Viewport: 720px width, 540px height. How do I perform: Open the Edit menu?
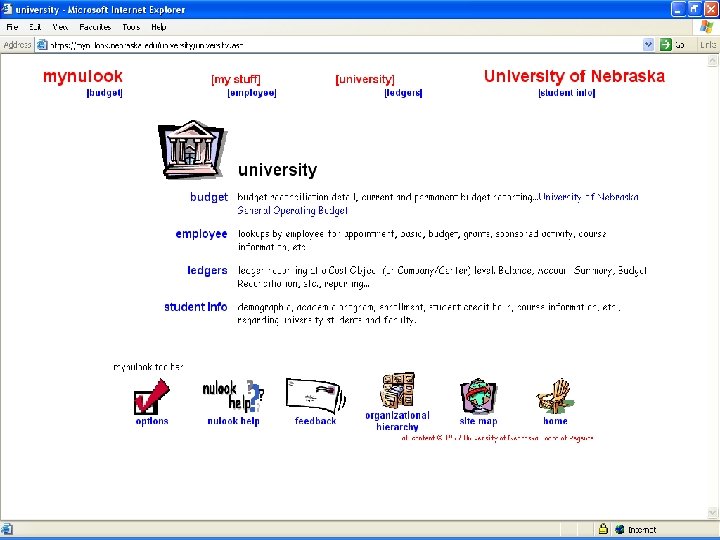[35, 27]
